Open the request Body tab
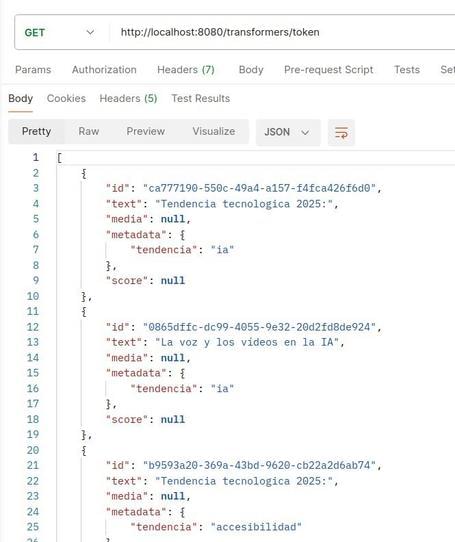The width and height of the screenshot is (455, 542). pyautogui.click(x=251, y=69)
